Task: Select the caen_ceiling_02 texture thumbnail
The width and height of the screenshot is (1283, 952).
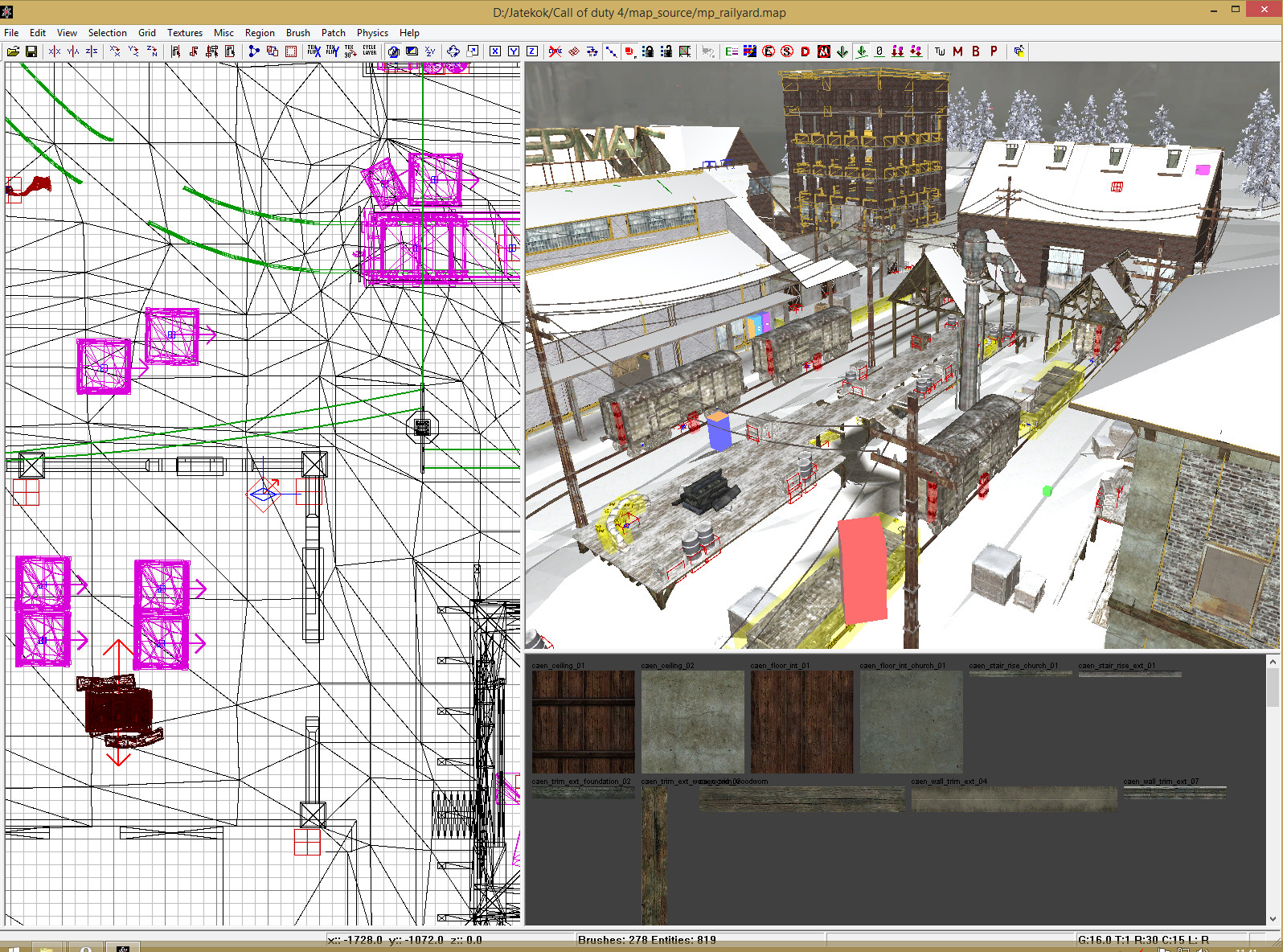Action: 693,722
